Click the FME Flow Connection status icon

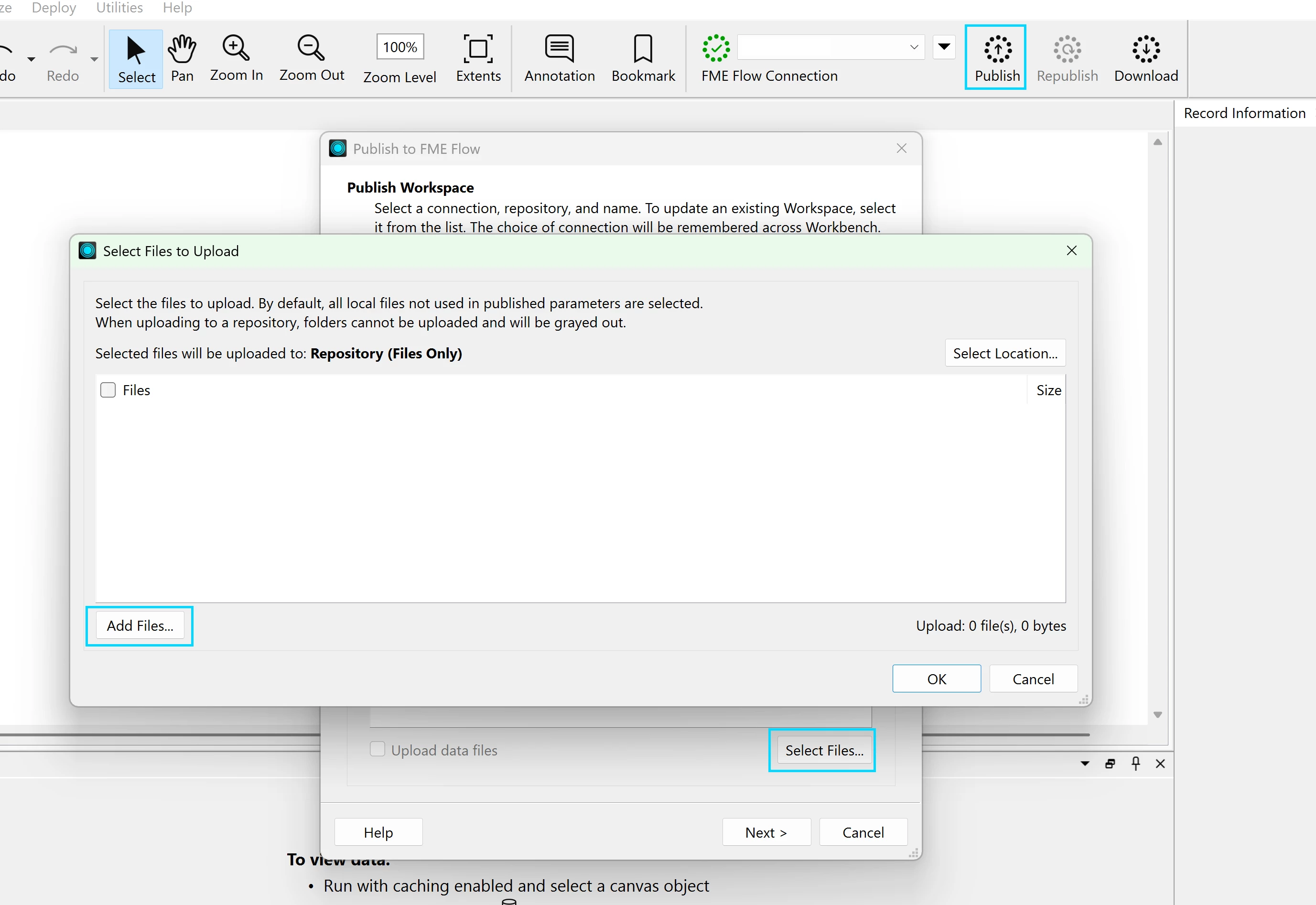716,48
